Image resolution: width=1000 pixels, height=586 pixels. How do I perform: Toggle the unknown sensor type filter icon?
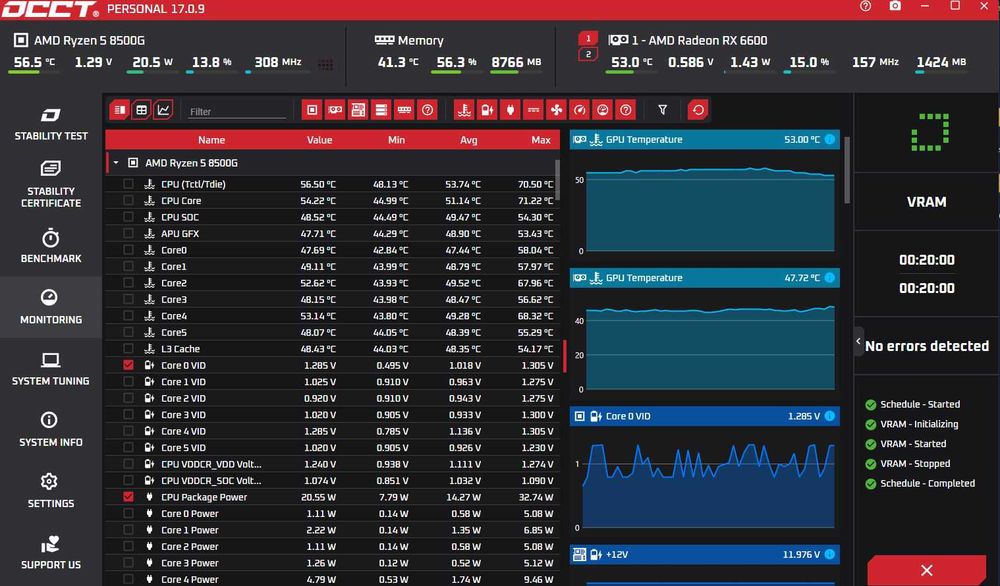pos(626,110)
